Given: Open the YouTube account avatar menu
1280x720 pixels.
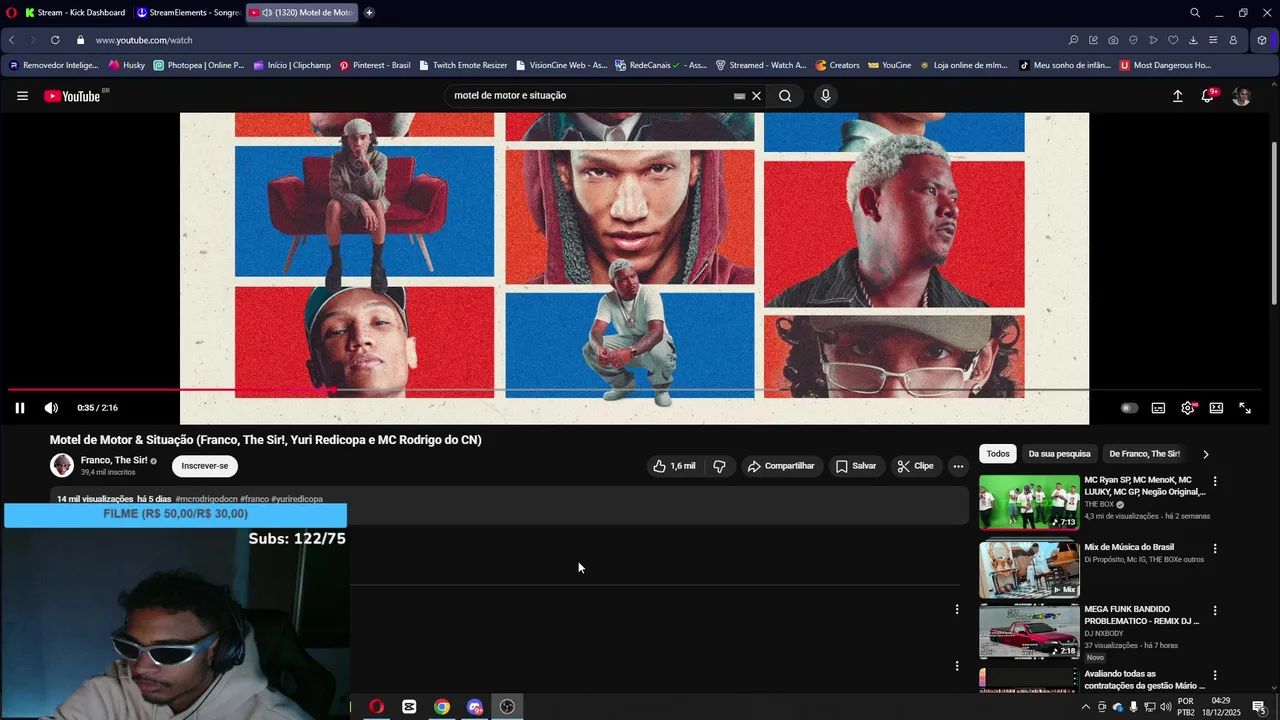Looking at the screenshot, I should point(1241,96).
